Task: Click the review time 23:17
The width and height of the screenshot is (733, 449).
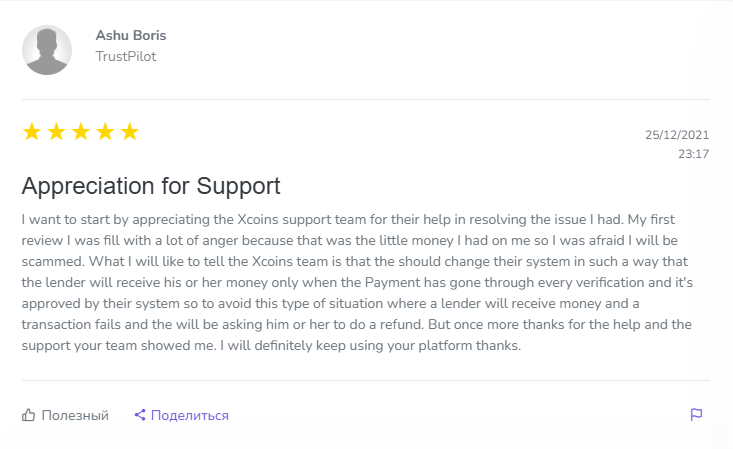Action: 693,154
